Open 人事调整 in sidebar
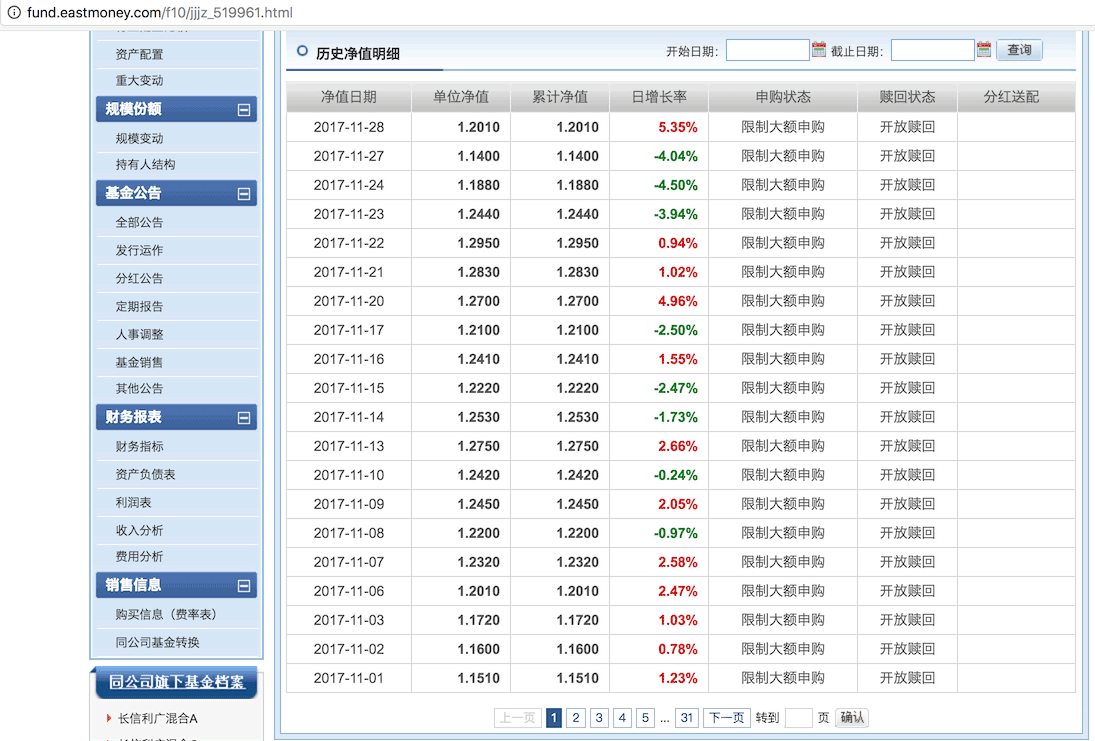 [139, 334]
